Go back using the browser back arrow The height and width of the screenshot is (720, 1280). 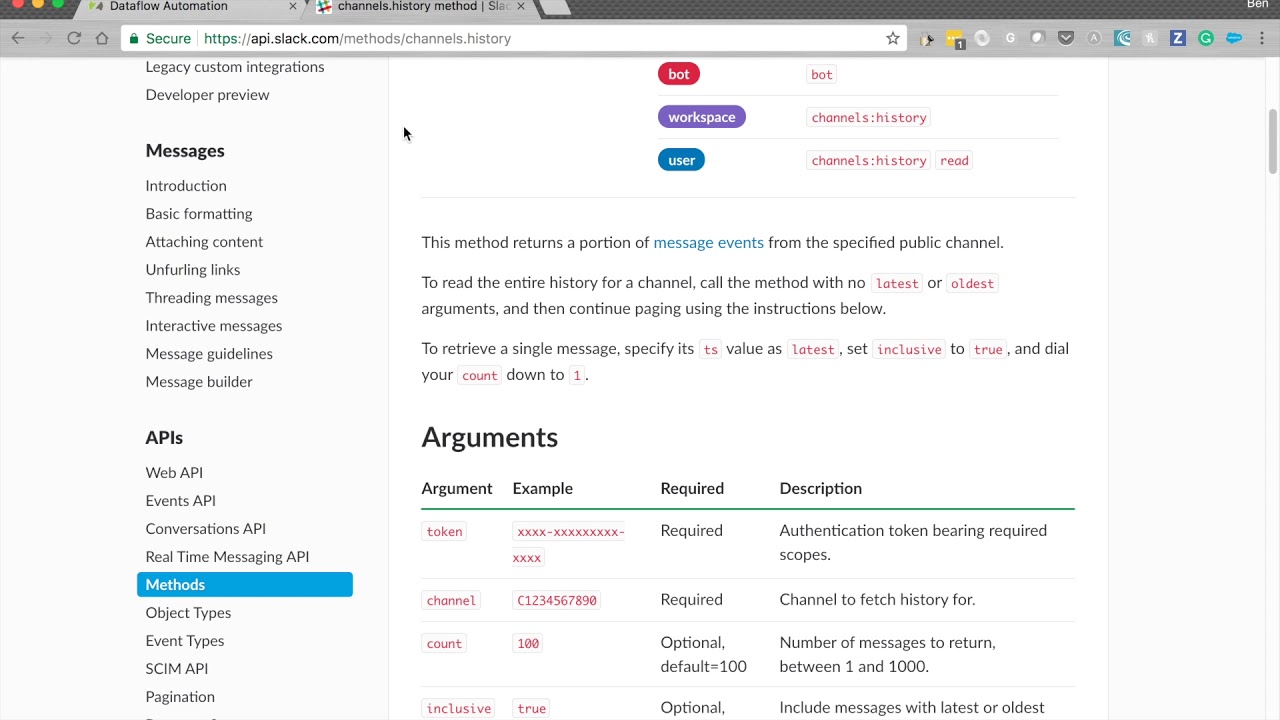[18, 38]
